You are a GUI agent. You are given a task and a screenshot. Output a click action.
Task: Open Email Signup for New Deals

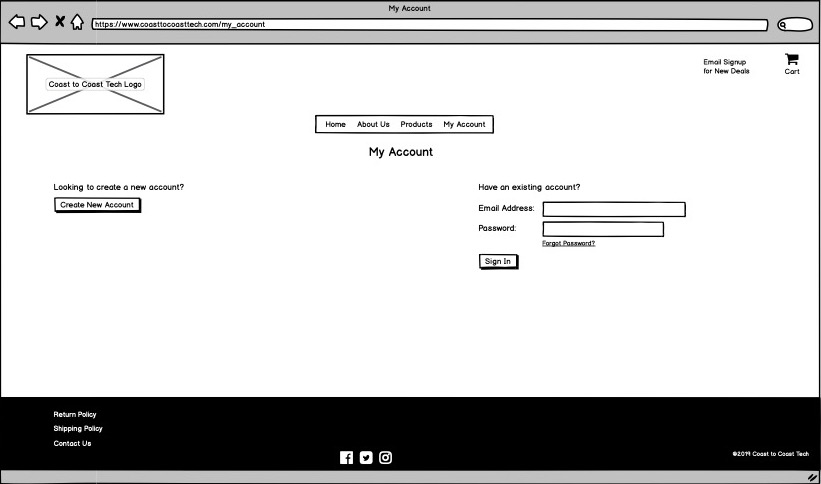(x=725, y=67)
